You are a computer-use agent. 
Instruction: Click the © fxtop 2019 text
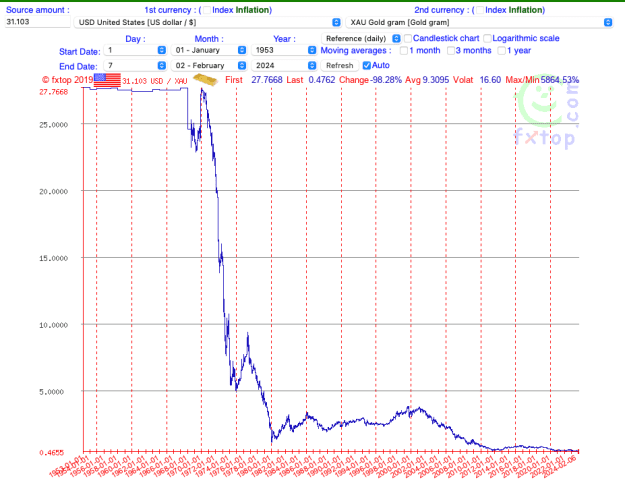pyautogui.click(x=67, y=80)
